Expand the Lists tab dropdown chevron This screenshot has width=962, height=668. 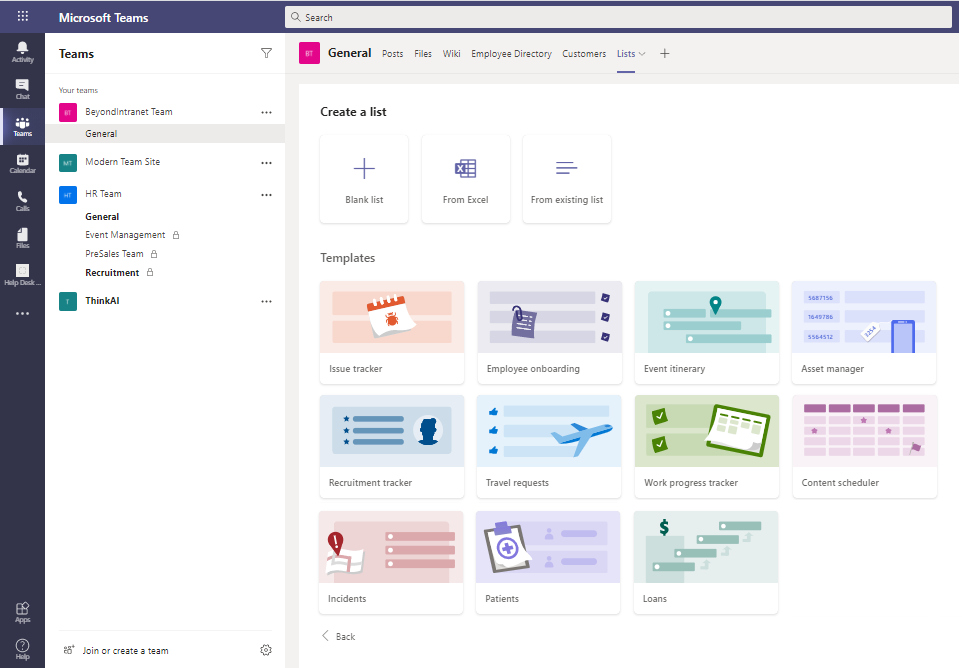pyautogui.click(x=642, y=54)
